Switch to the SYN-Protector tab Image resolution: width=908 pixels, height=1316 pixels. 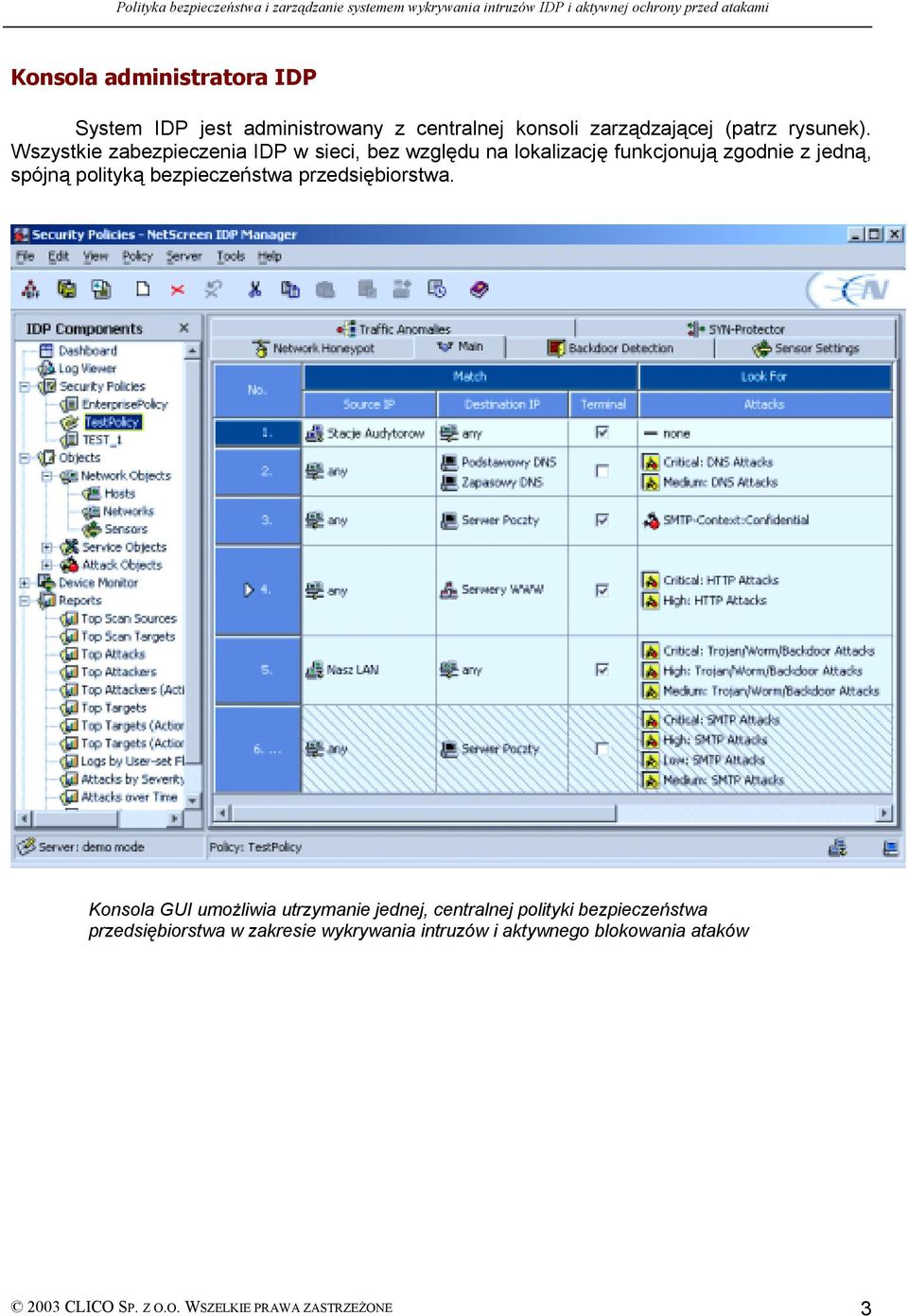click(x=736, y=329)
